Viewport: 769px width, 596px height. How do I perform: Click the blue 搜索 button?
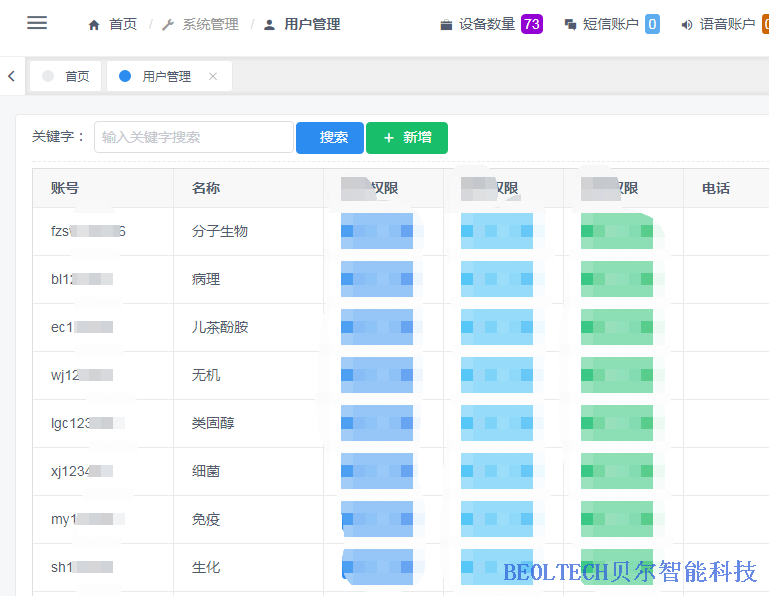tap(330, 137)
